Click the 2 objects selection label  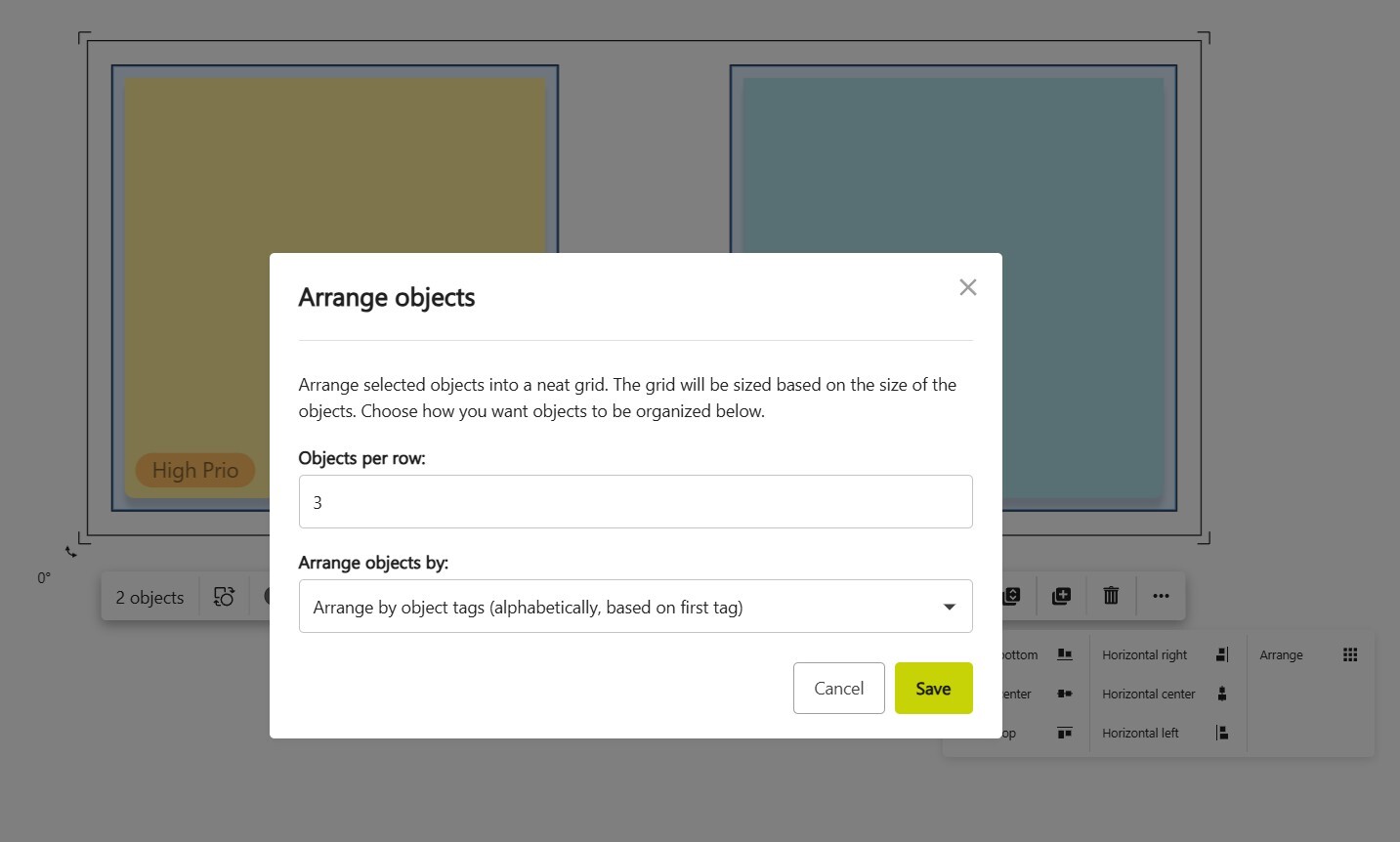point(148,597)
